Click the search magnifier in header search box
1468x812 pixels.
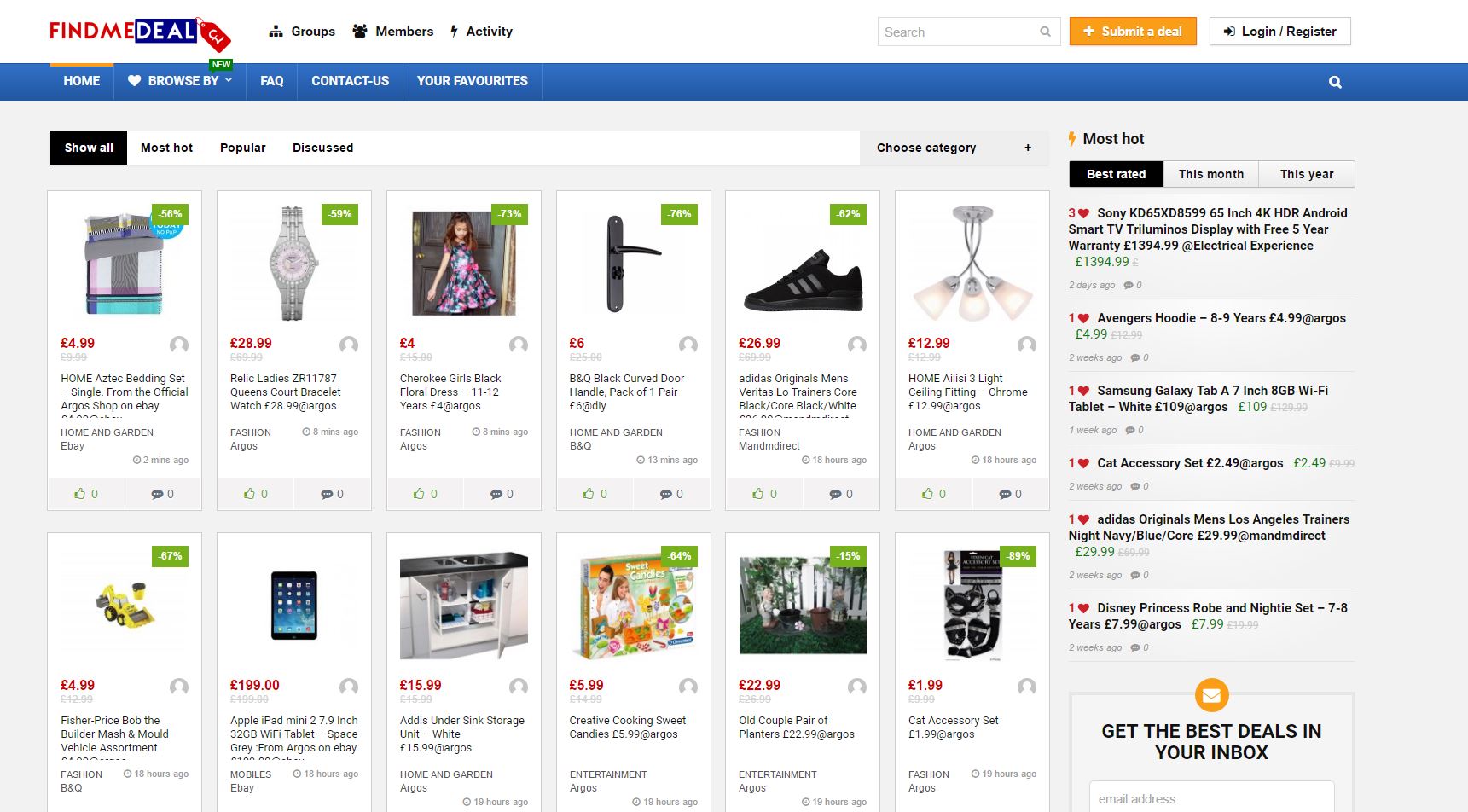1045,32
